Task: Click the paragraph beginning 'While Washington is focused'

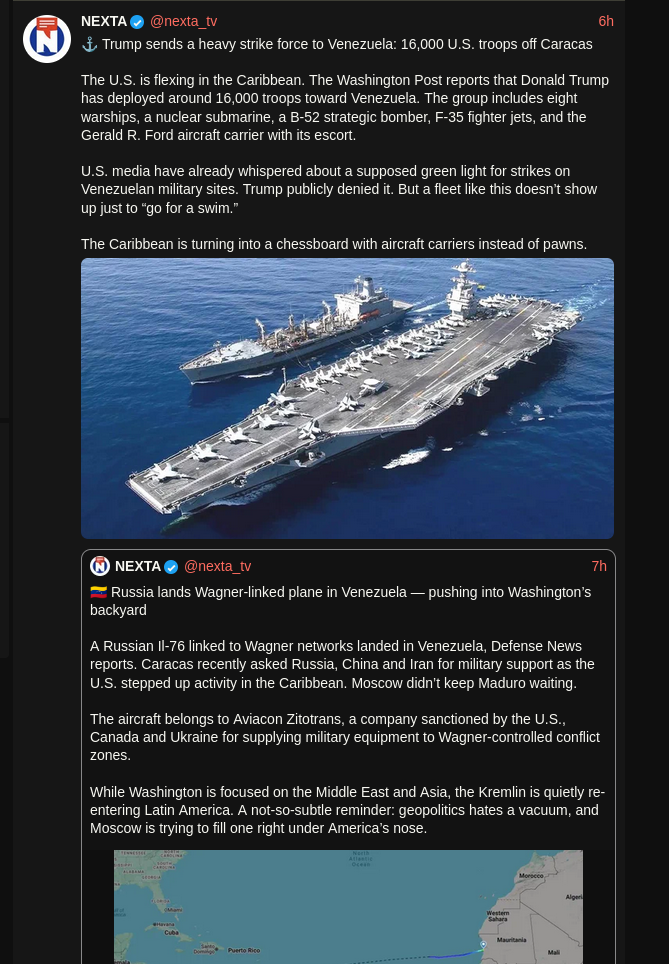Action: (x=347, y=810)
